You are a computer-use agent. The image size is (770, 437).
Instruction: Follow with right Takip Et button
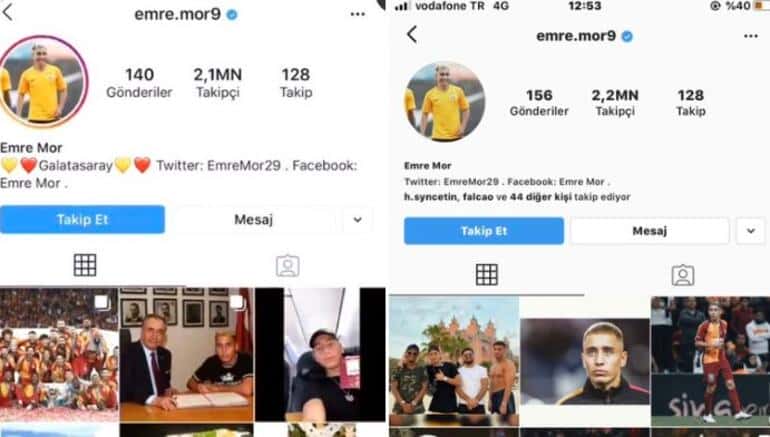(484, 231)
